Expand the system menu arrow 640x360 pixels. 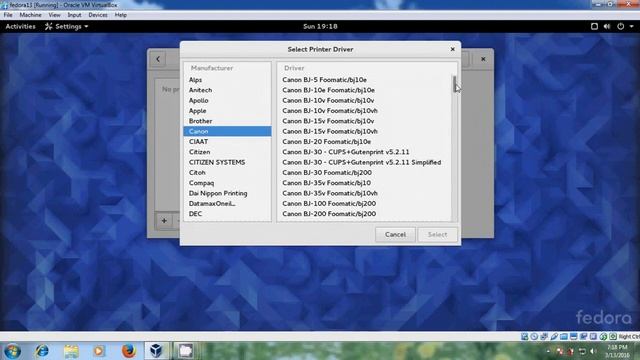(x=631, y=26)
